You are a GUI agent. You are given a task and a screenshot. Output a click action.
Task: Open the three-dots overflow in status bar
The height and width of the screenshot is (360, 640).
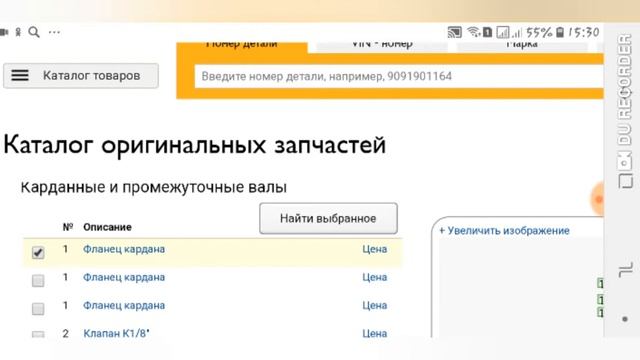(x=54, y=32)
